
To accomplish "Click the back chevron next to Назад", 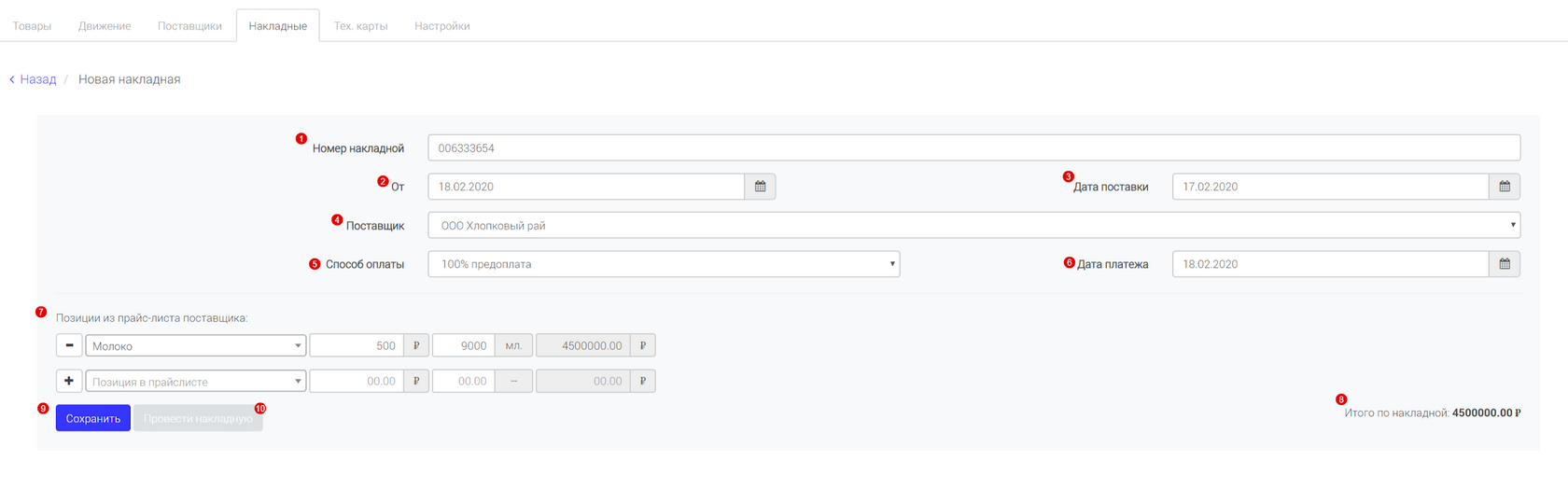I will (x=12, y=79).
